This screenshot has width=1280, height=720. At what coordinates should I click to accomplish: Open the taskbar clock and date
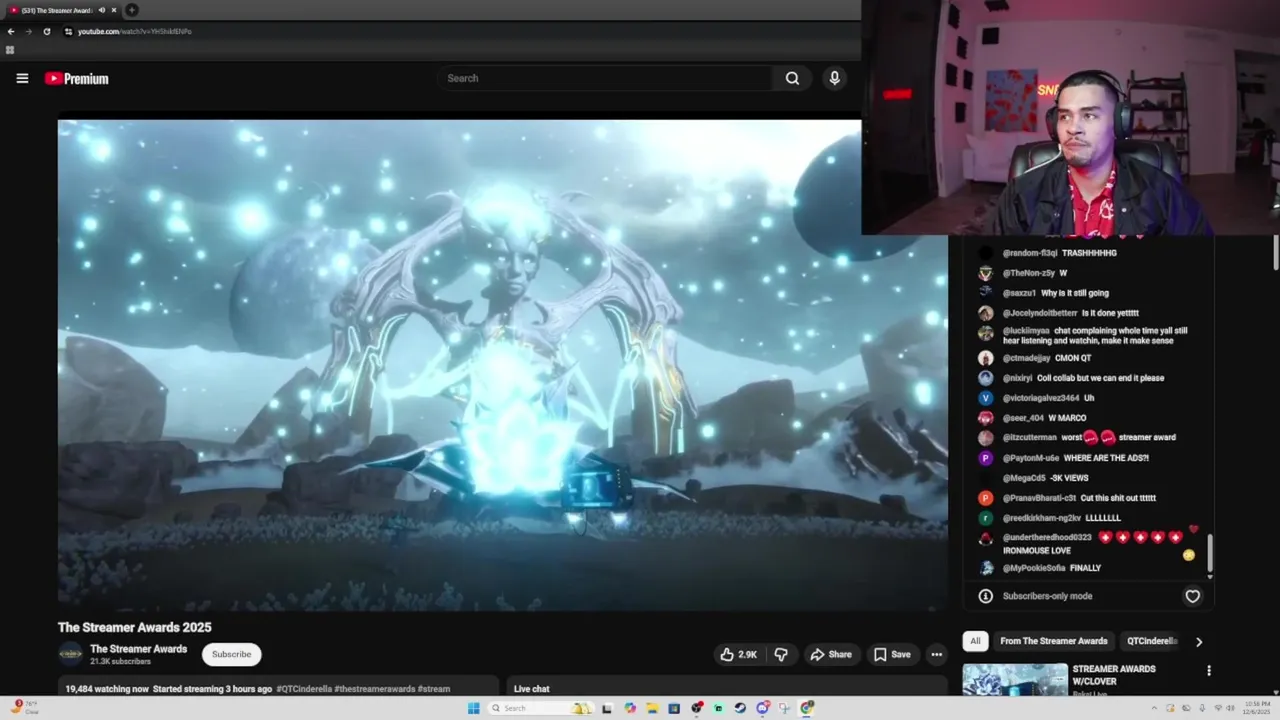pyautogui.click(x=1256, y=708)
